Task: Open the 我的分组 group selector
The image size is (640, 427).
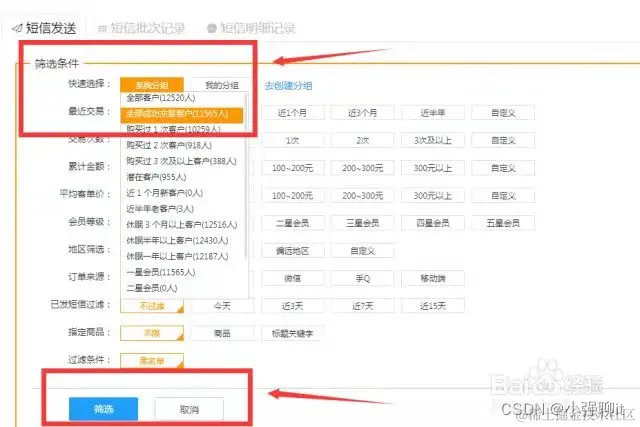Action: pos(222,85)
